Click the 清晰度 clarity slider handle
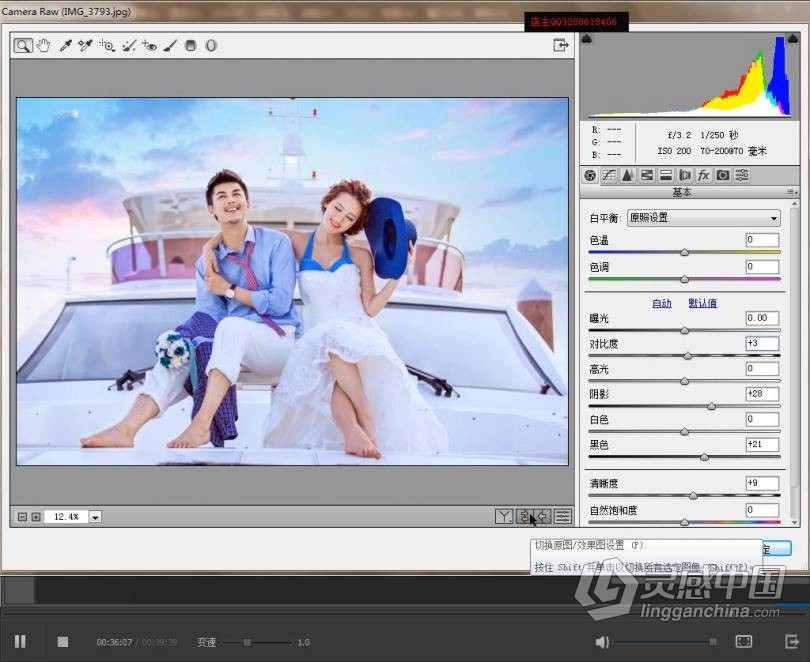The height and width of the screenshot is (662, 810). tap(693, 496)
